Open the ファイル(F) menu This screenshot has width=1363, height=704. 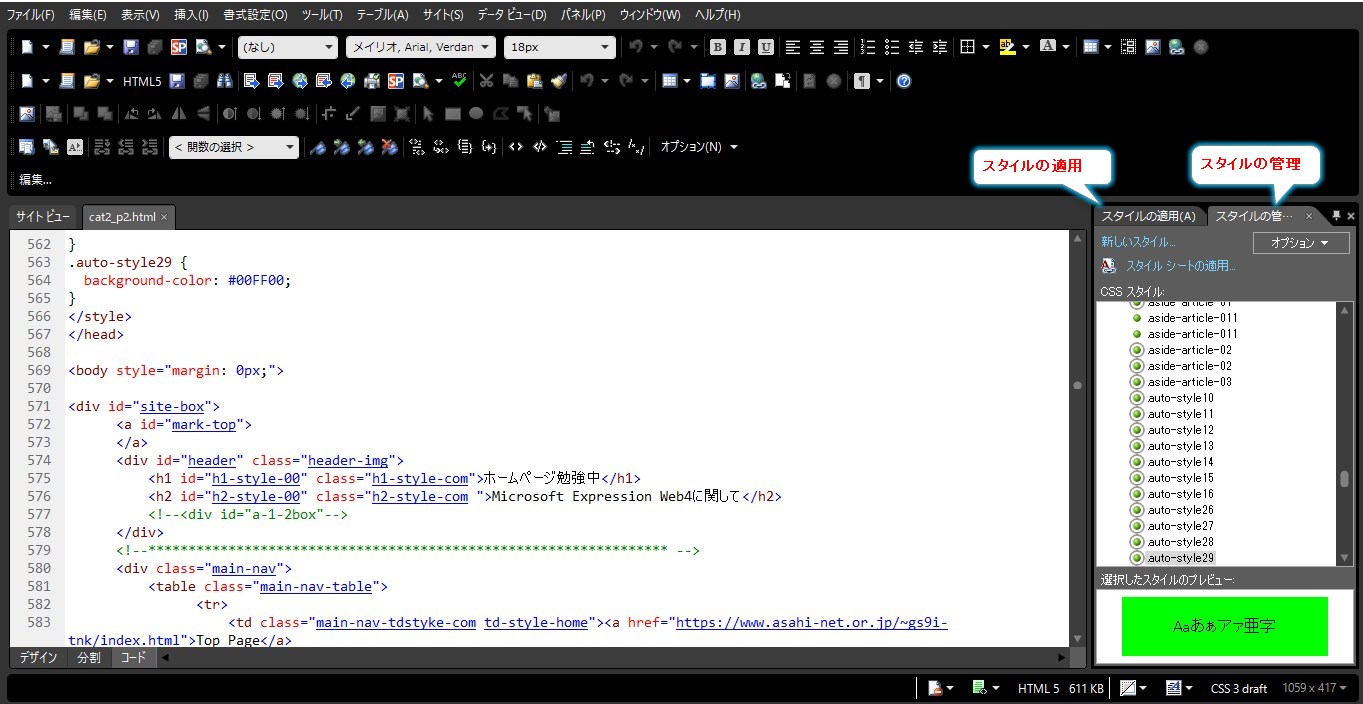tap(31, 15)
